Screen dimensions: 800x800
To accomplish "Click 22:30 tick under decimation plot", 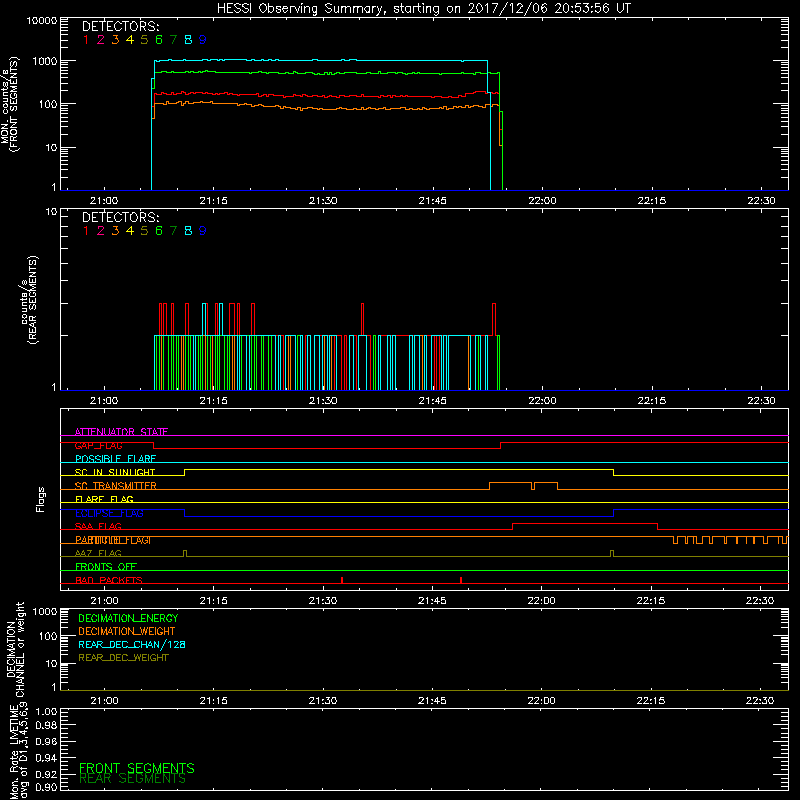I will [760, 701].
